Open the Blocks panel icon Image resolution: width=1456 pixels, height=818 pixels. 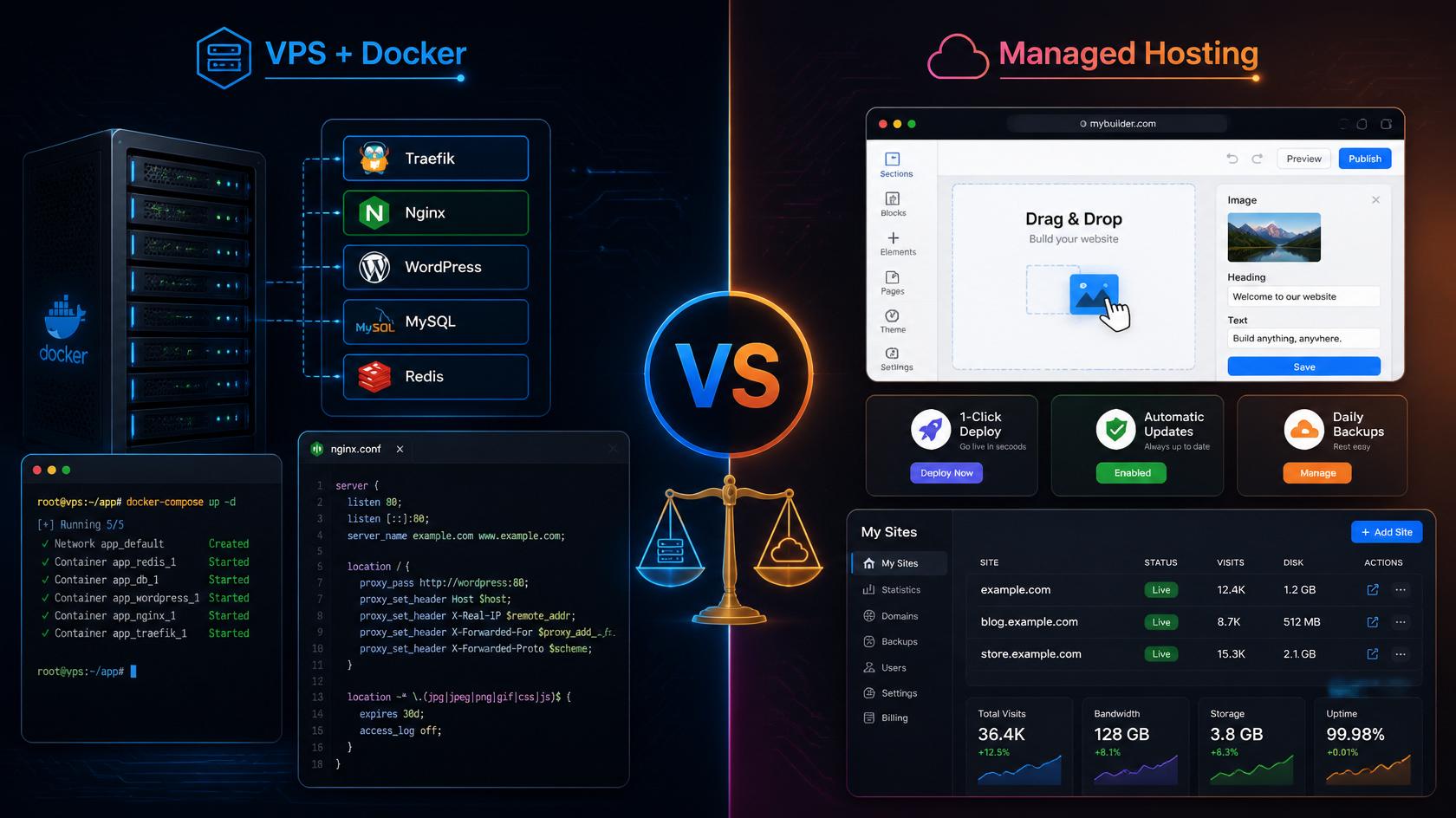[x=893, y=198]
